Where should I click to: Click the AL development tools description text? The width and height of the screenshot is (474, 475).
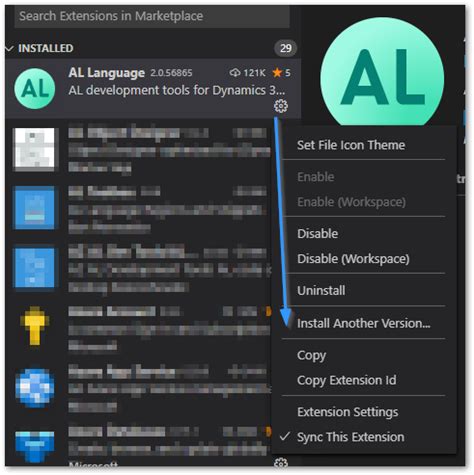(x=177, y=90)
